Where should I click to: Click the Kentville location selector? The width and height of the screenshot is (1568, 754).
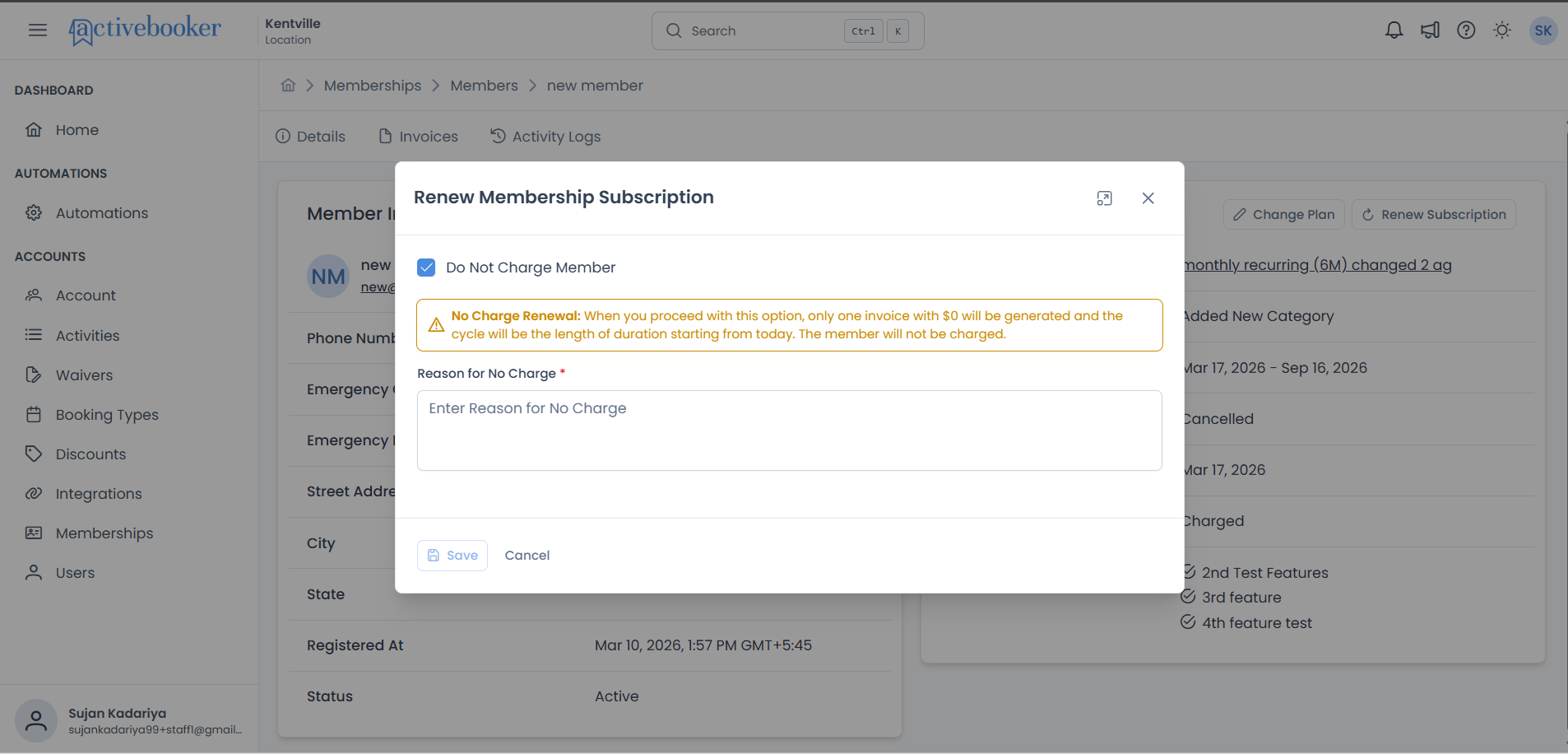pyautogui.click(x=293, y=30)
